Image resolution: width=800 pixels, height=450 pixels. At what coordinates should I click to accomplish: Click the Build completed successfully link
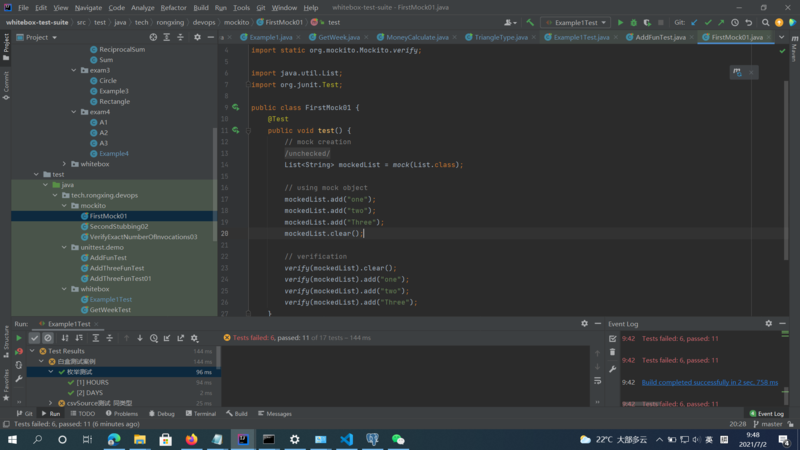709,382
